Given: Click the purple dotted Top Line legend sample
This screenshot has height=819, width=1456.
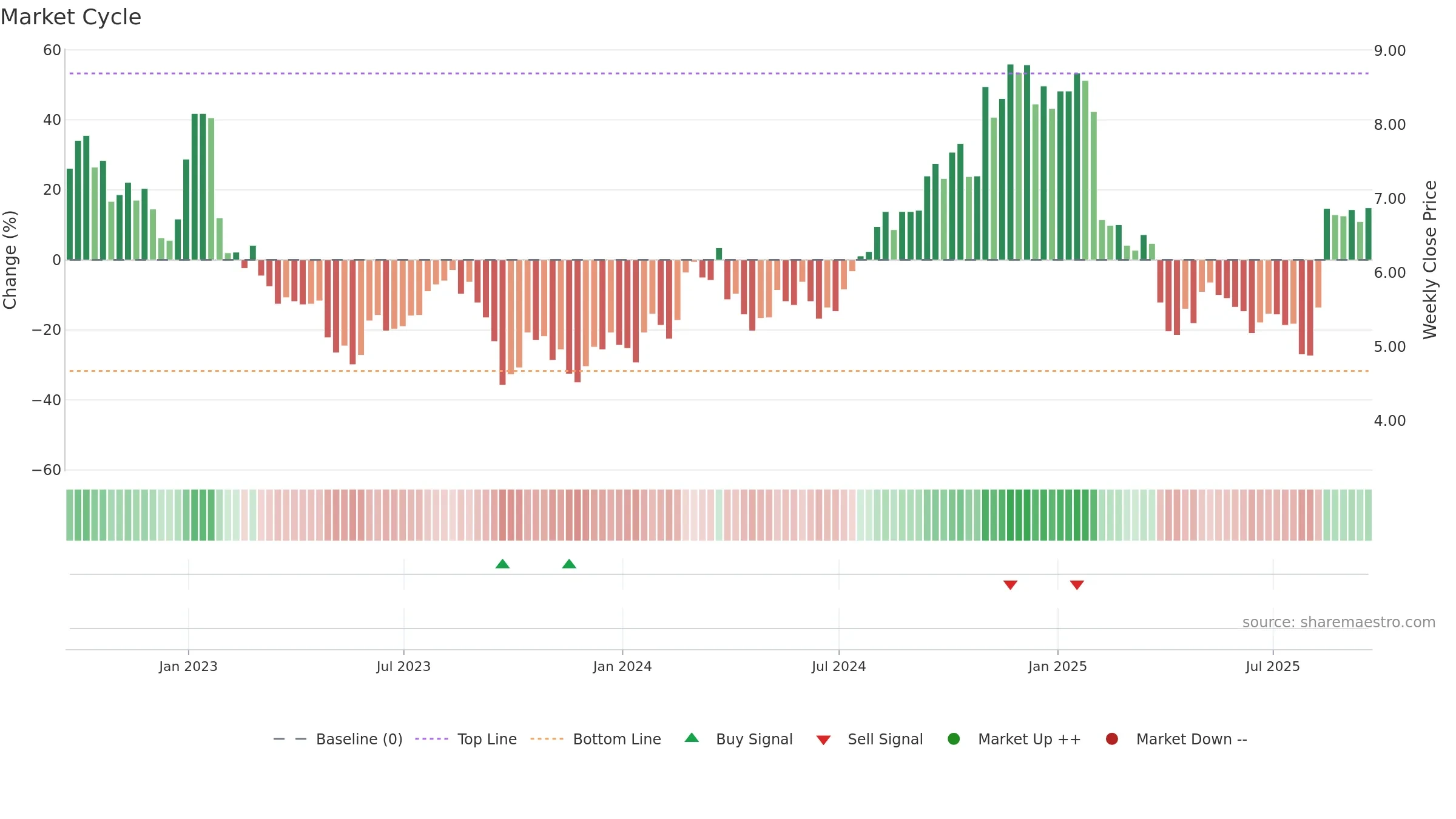Looking at the screenshot, I should point(431,739).
